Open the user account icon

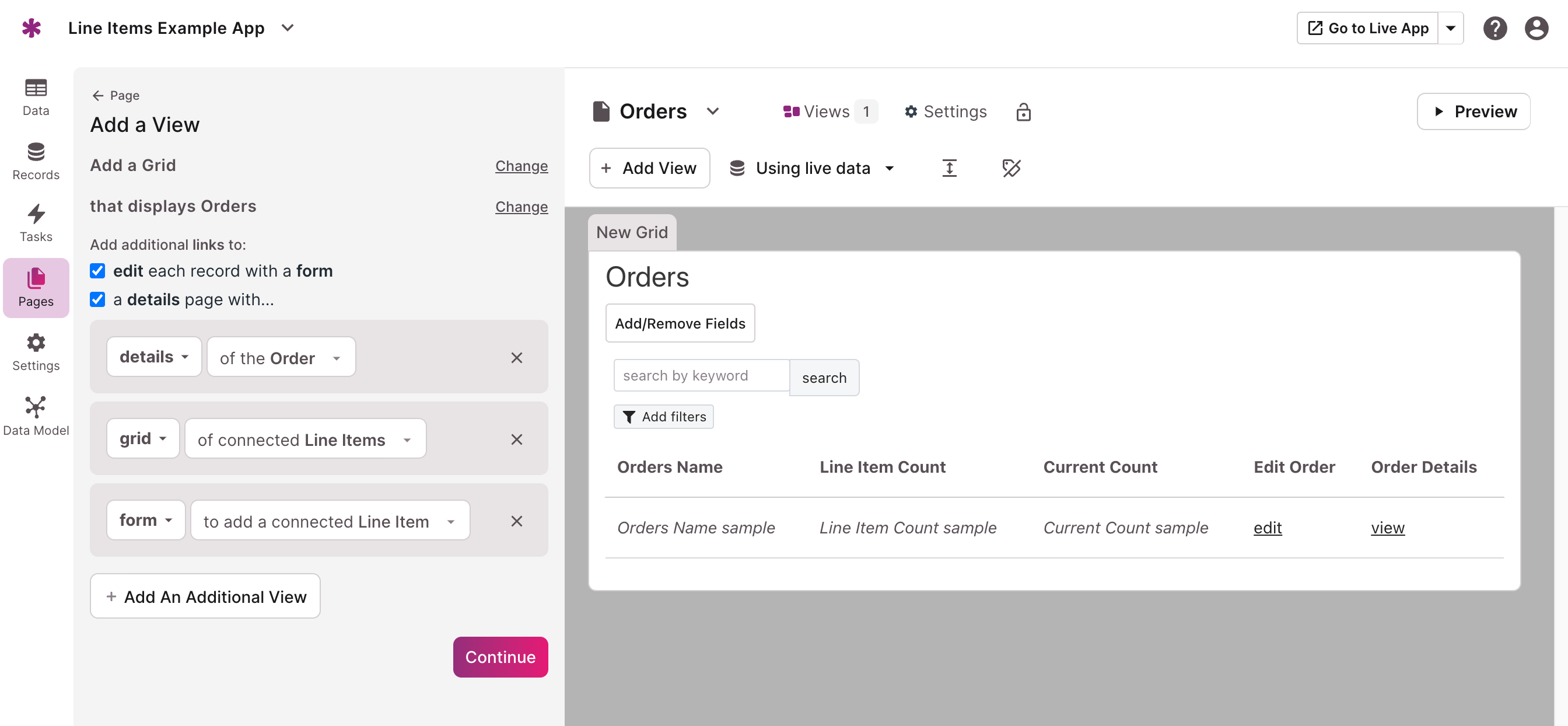(x=1536, y=28)
